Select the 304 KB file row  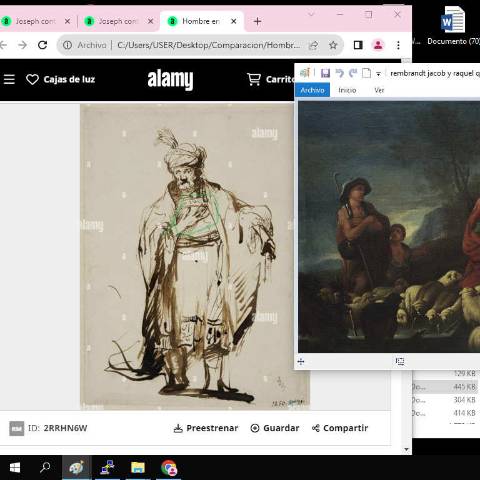446,400
